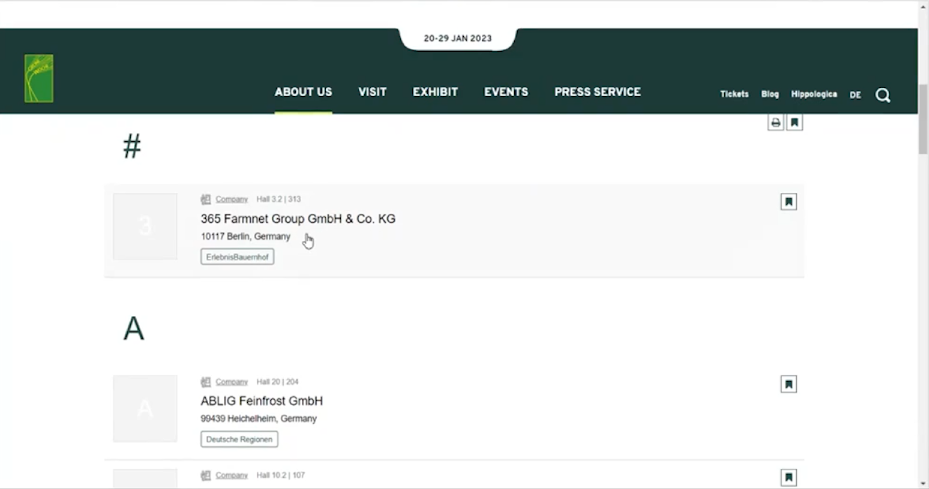929x489 pixels.
Task: Click the Hall 20 | 204 label
Action: point(277,382)
